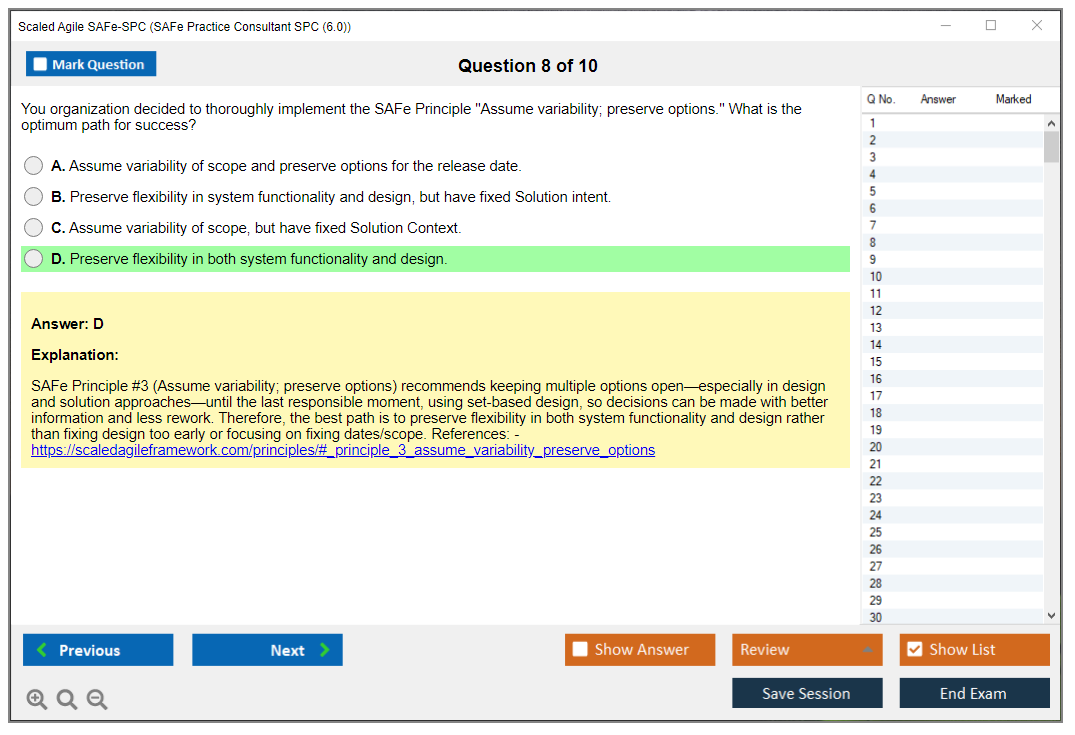
Task: Maximize the exam window
Action: tap(991, 26)
